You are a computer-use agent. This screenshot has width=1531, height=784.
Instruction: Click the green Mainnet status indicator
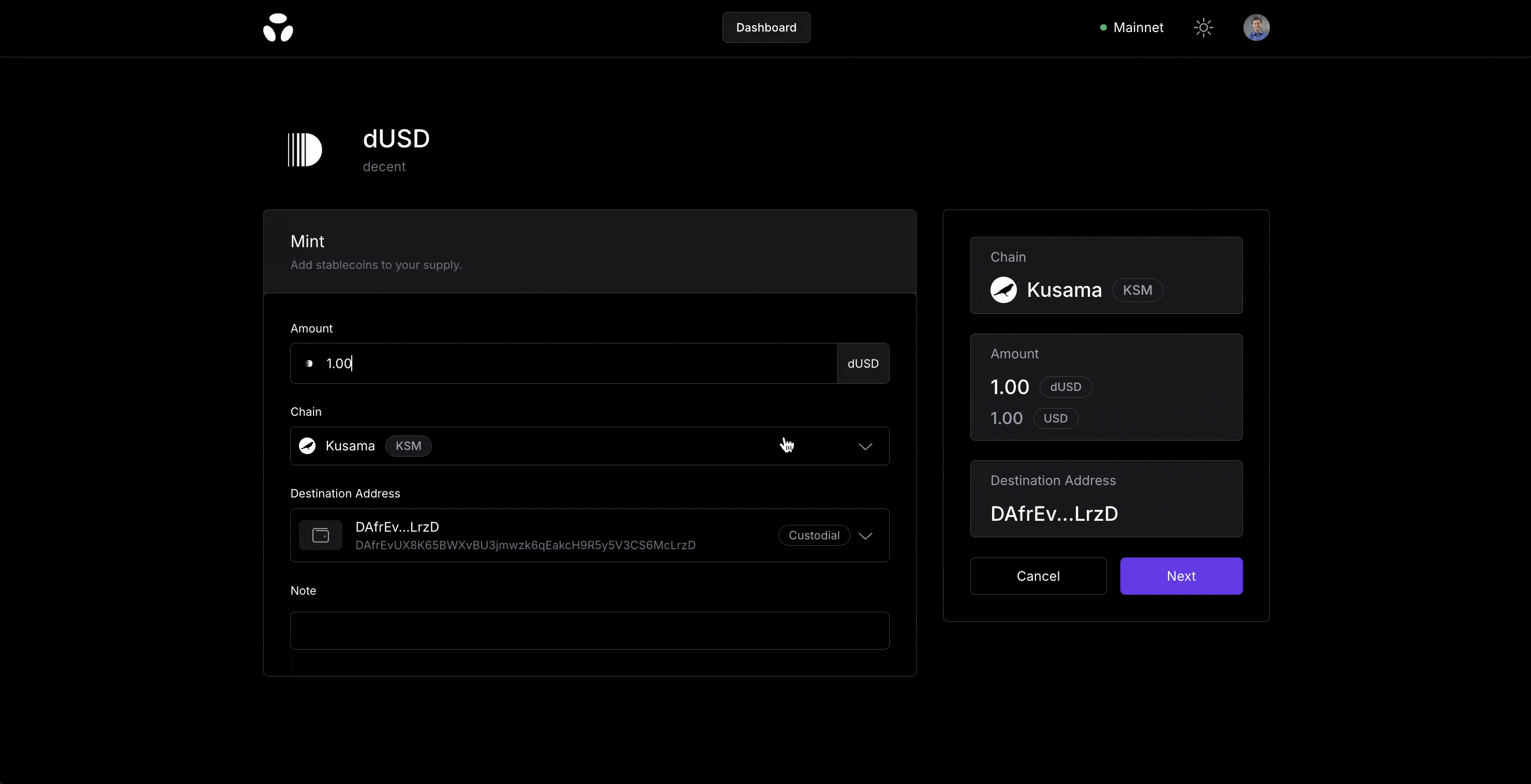1103,27
